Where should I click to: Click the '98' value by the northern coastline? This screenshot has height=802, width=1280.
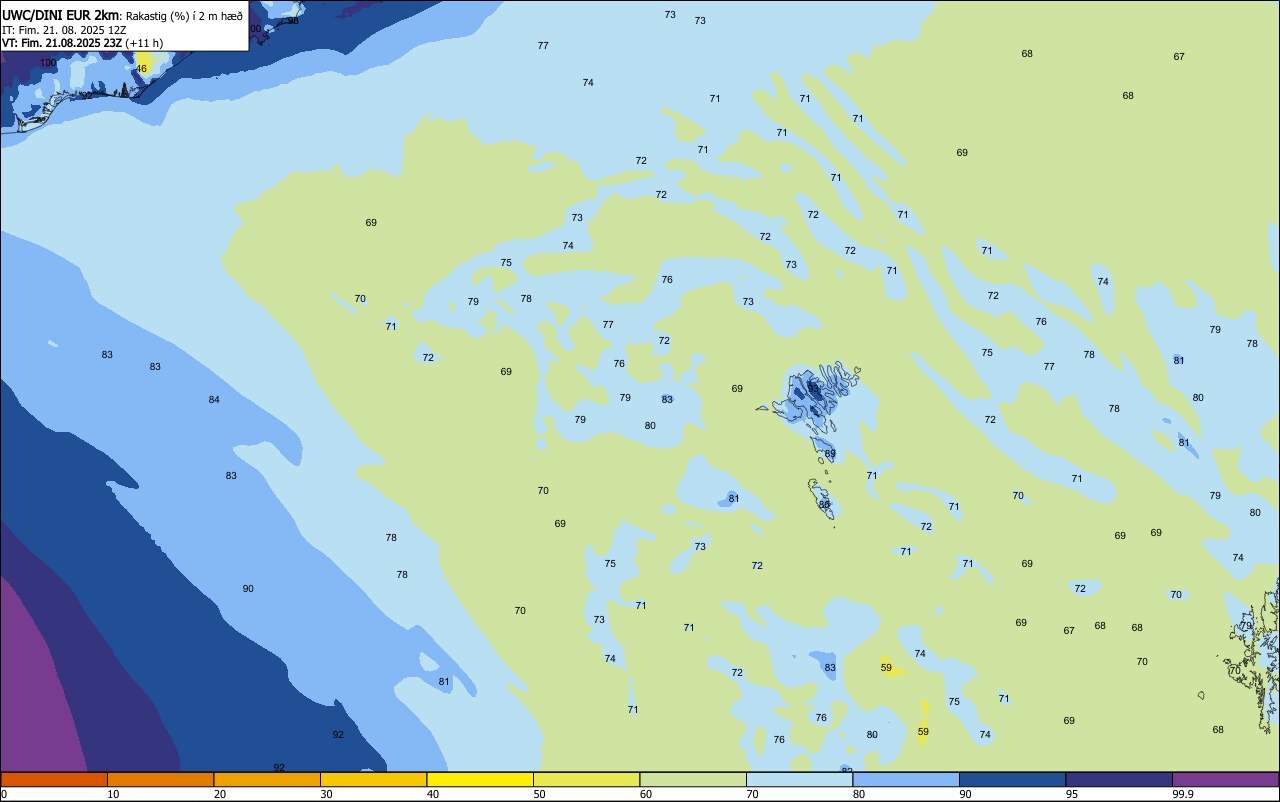pos(293,21)
